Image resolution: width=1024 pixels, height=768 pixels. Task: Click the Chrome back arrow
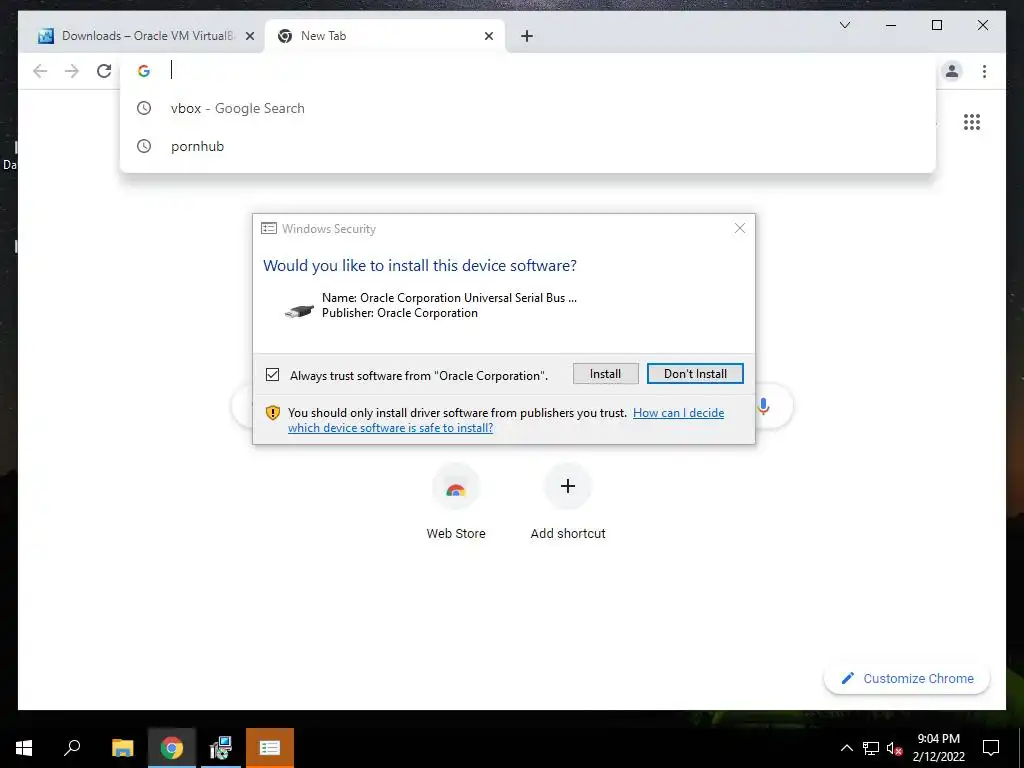pyautogui.click(x=40, y=71)
